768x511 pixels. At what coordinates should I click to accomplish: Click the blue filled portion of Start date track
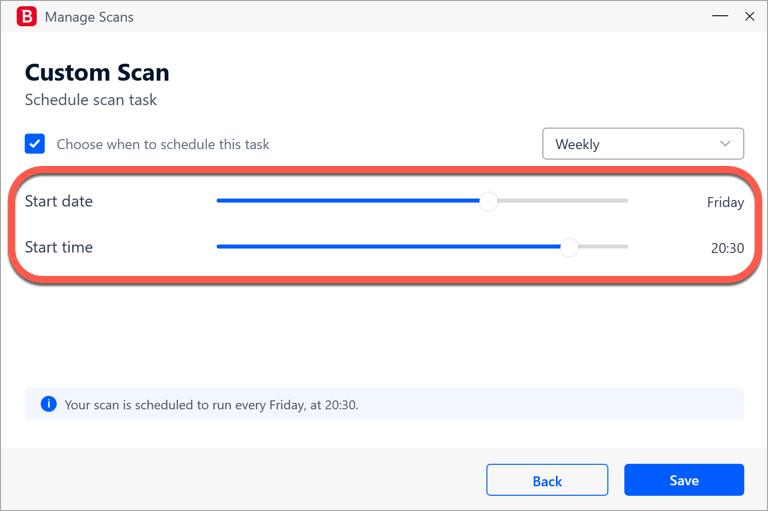(x=348, y=201)
